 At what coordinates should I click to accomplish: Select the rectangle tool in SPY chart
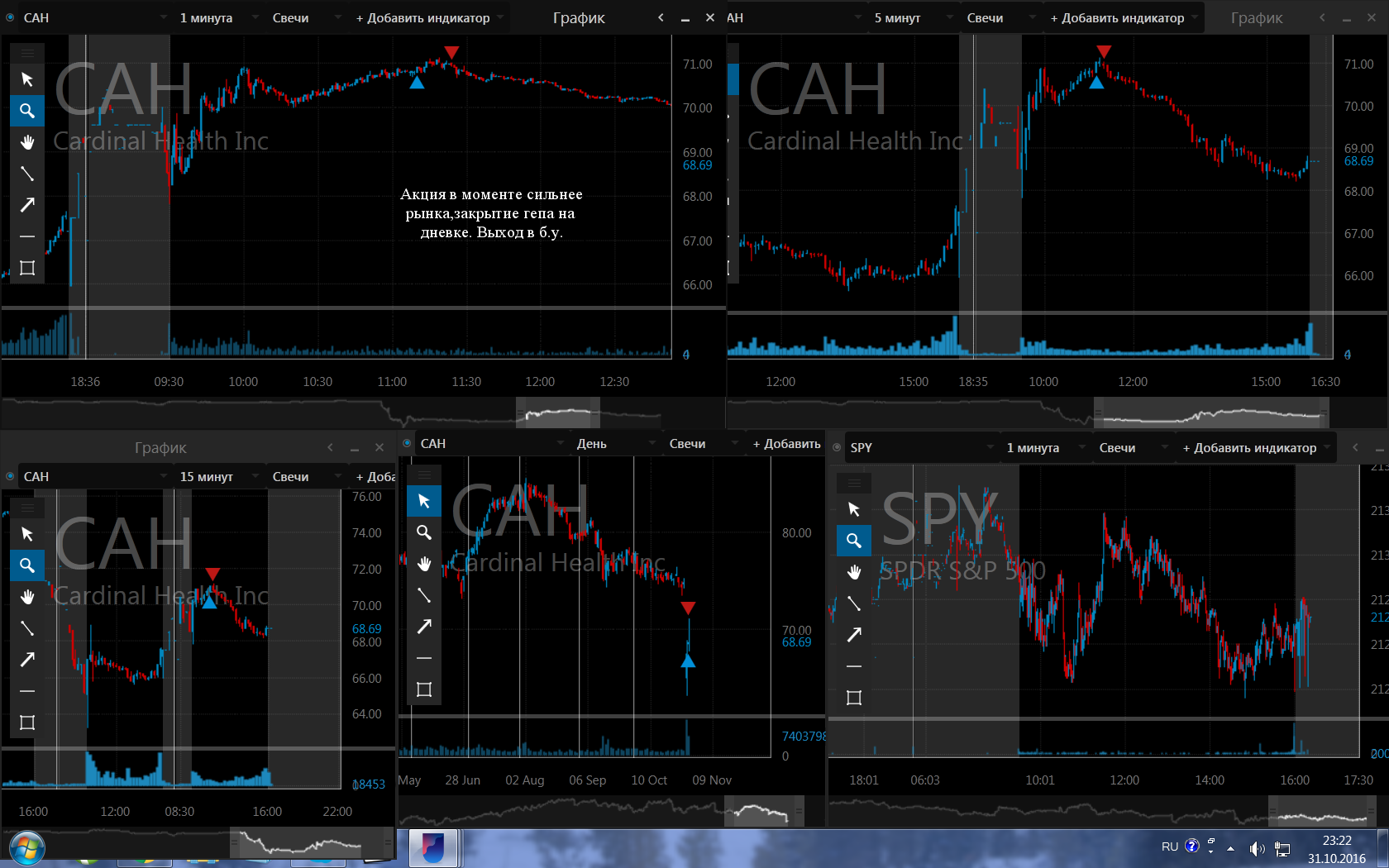[x=854, y=698]
